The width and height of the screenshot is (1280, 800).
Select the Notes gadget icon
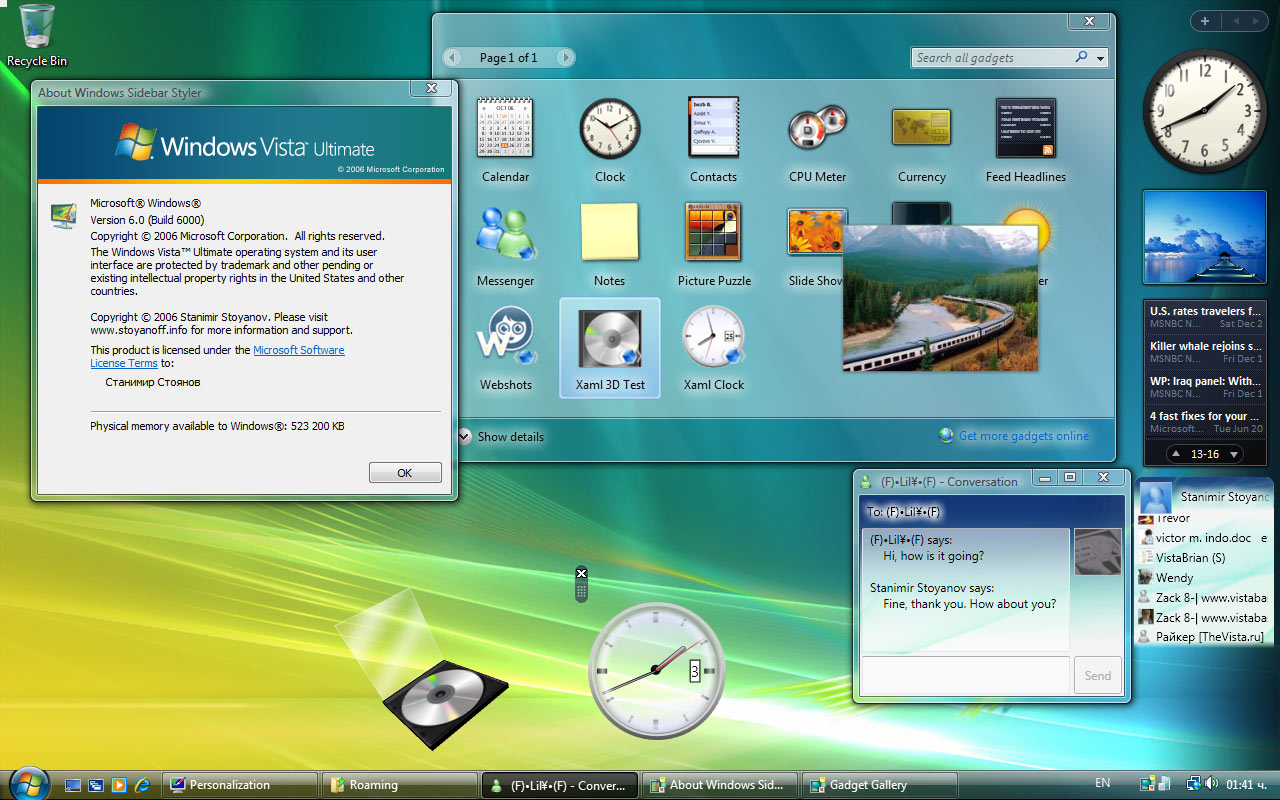[609, 232]
